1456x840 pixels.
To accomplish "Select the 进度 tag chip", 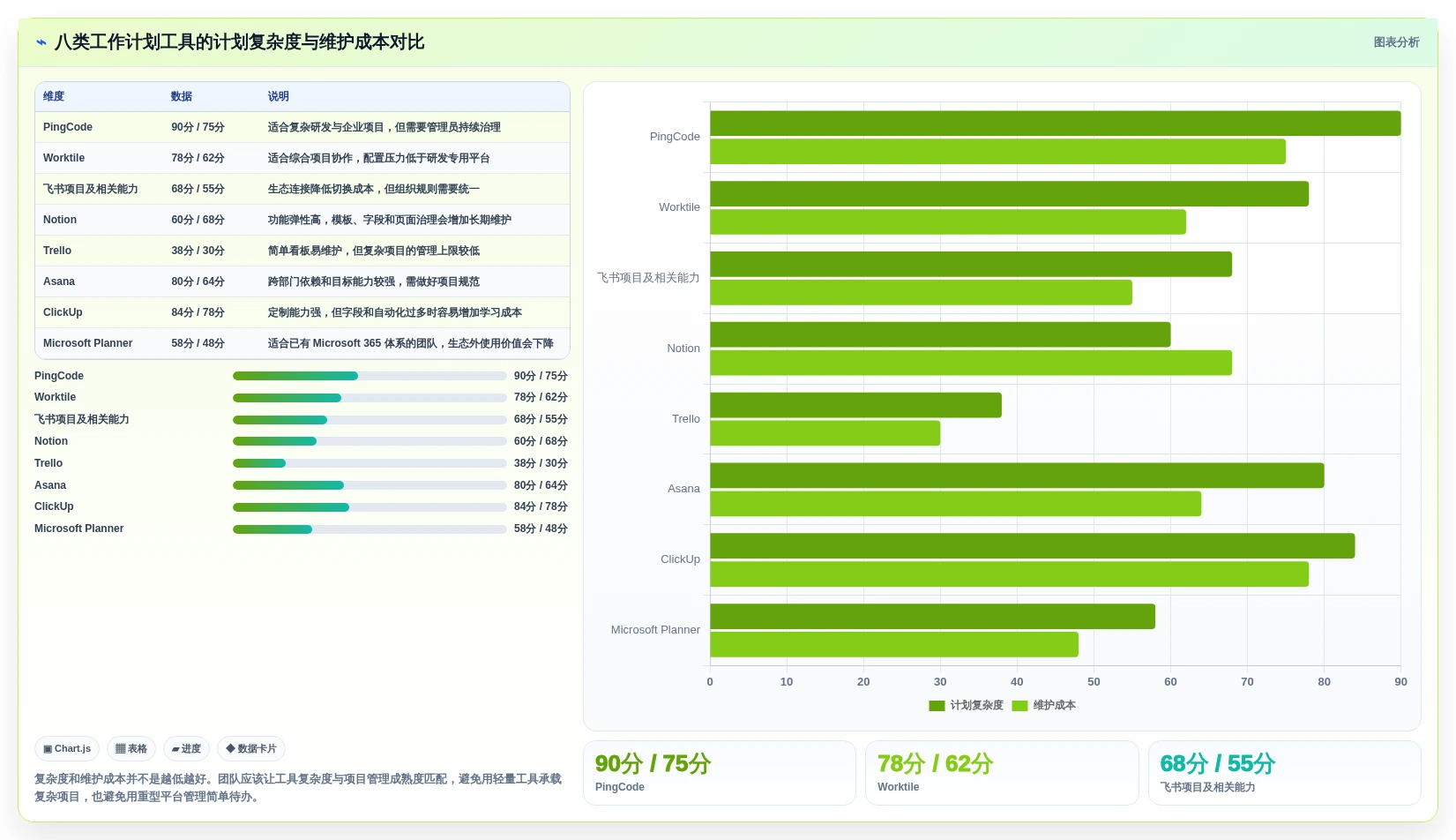I will [186, 749].
